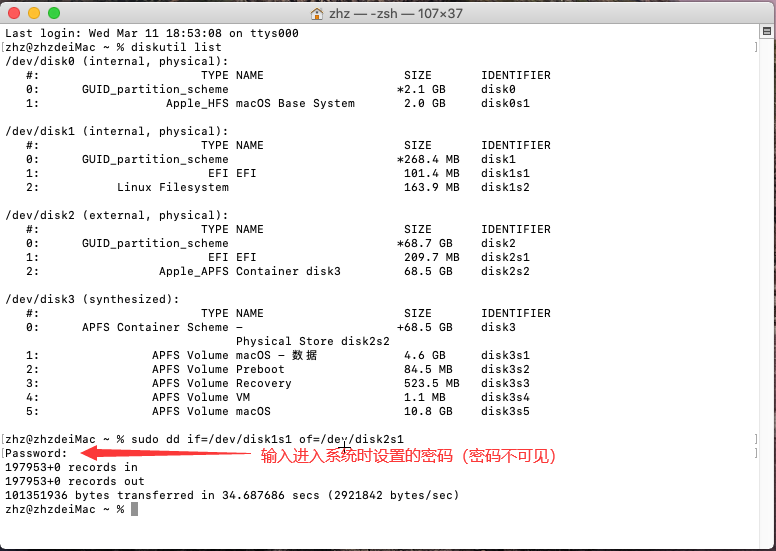Click the terminal cursor block at last prompt
The image size is (776, 551).
(x=134, y=509)
